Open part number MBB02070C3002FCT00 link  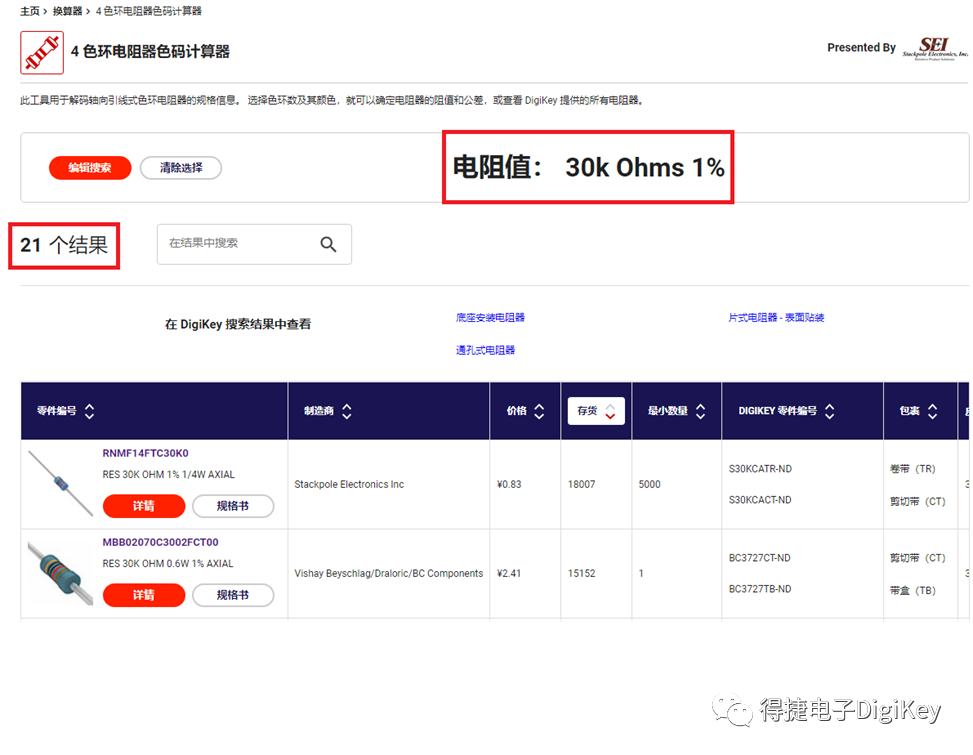(160, 542)
